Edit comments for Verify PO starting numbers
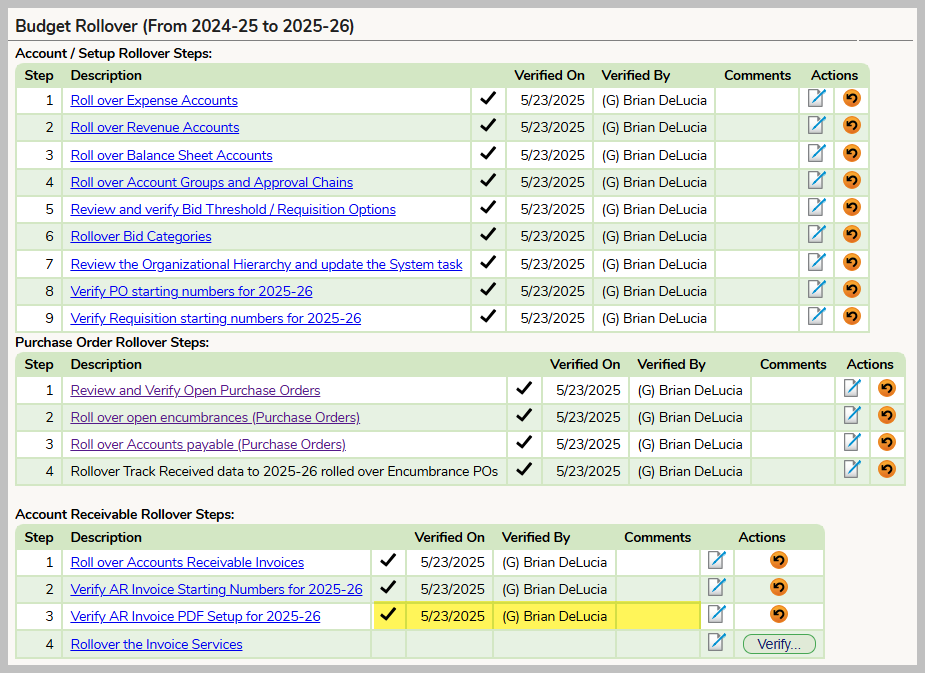This screenshot has height=673, width=925. (x=816, y=290)
